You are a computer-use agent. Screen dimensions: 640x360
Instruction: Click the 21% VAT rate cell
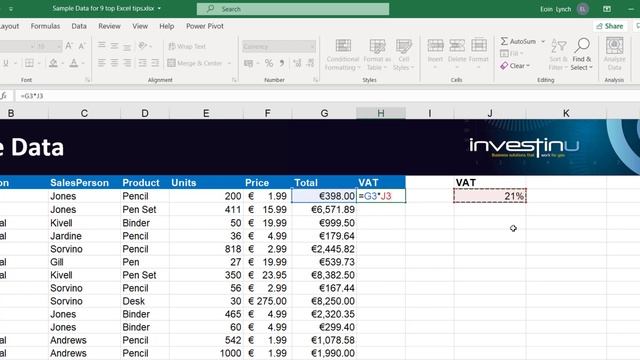[x=490, y=196]
